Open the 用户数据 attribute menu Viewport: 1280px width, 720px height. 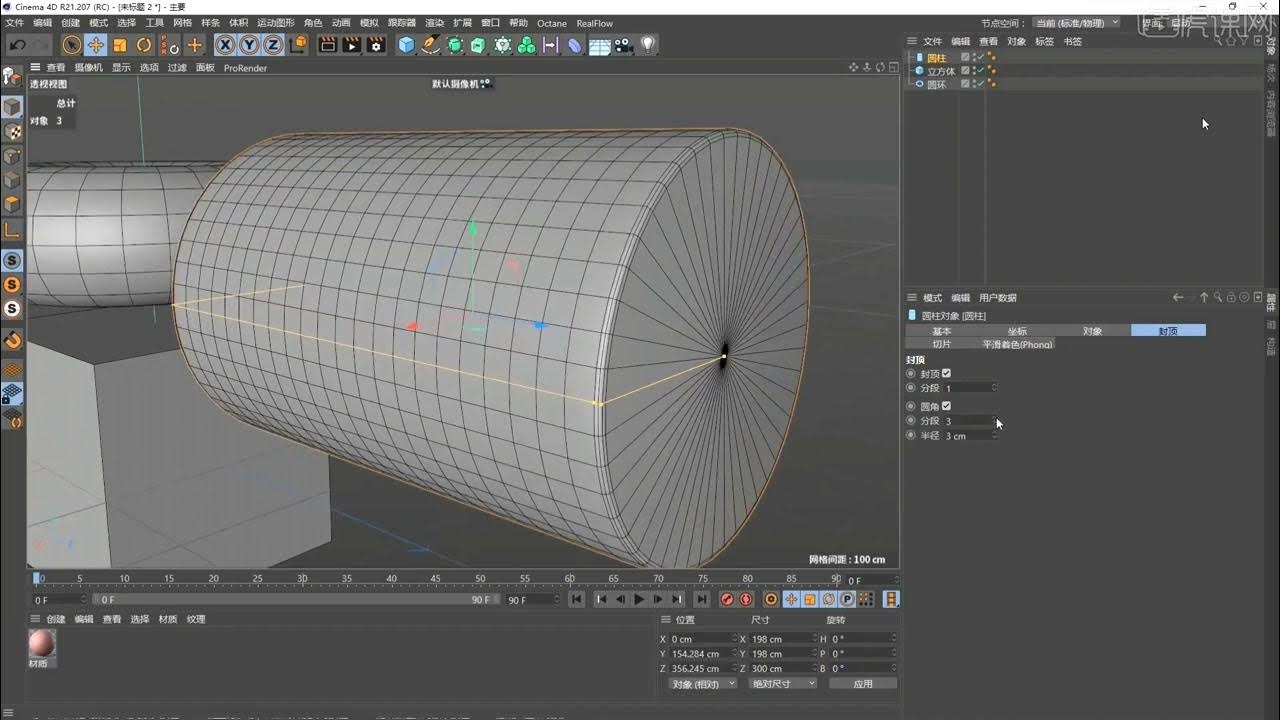coord(997,297)
